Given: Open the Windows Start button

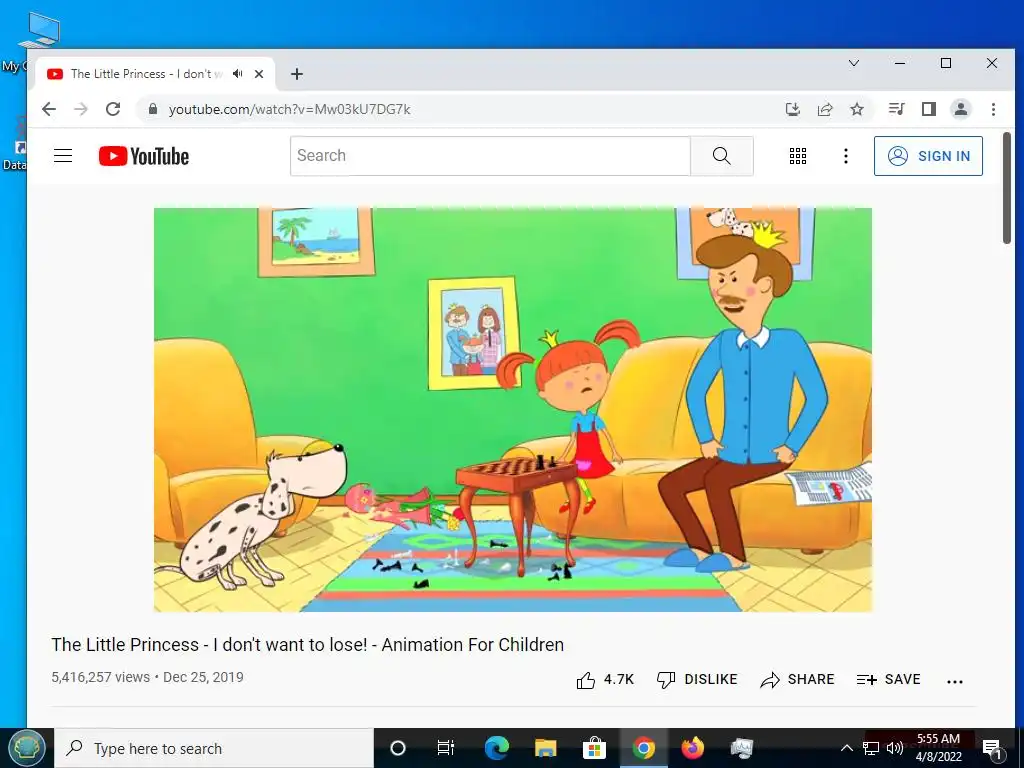Looking at the screenshot, I should tap(26, 748).
